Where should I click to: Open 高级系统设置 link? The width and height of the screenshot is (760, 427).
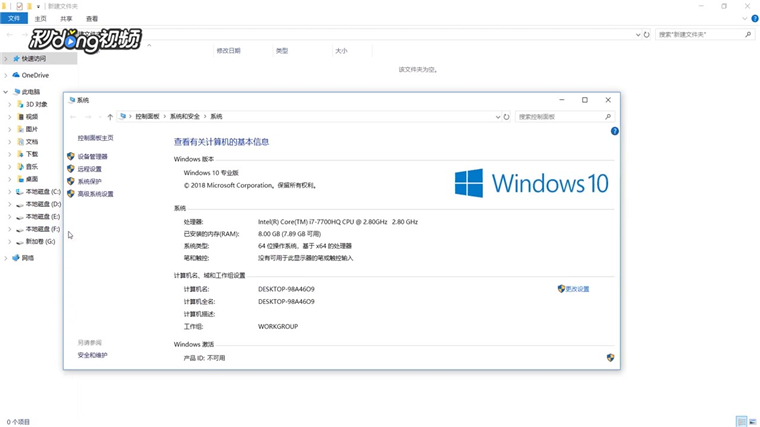tap(95, 194)
